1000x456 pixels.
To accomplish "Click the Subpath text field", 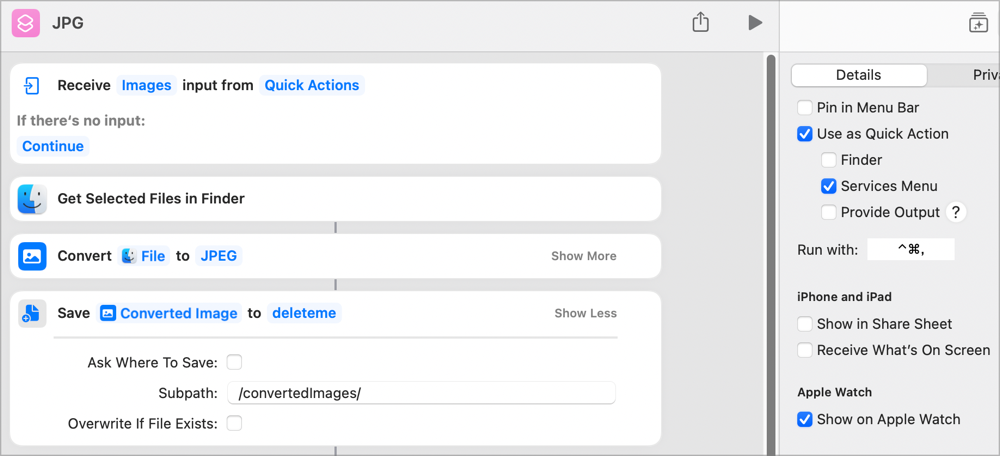I will 420,393.
